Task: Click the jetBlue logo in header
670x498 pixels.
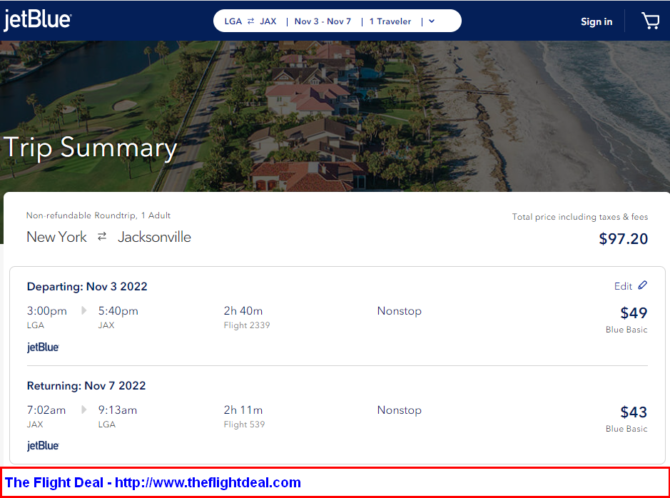Action: tap(37, 20)
